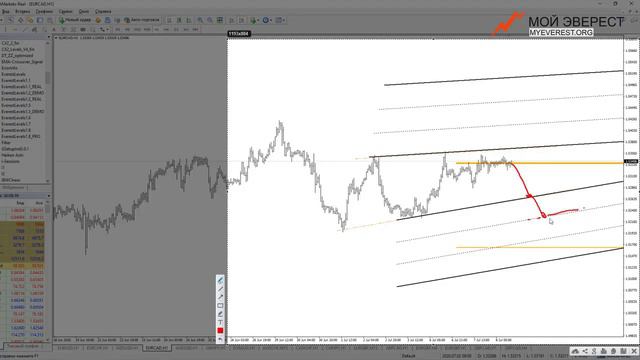Zoom in the chart with magnifier plus

click(x=200, y=20)
